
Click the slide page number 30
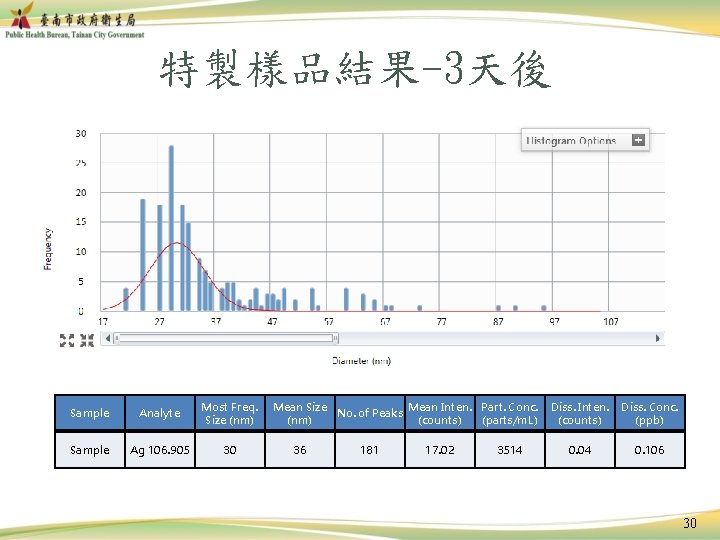(690, 523)
